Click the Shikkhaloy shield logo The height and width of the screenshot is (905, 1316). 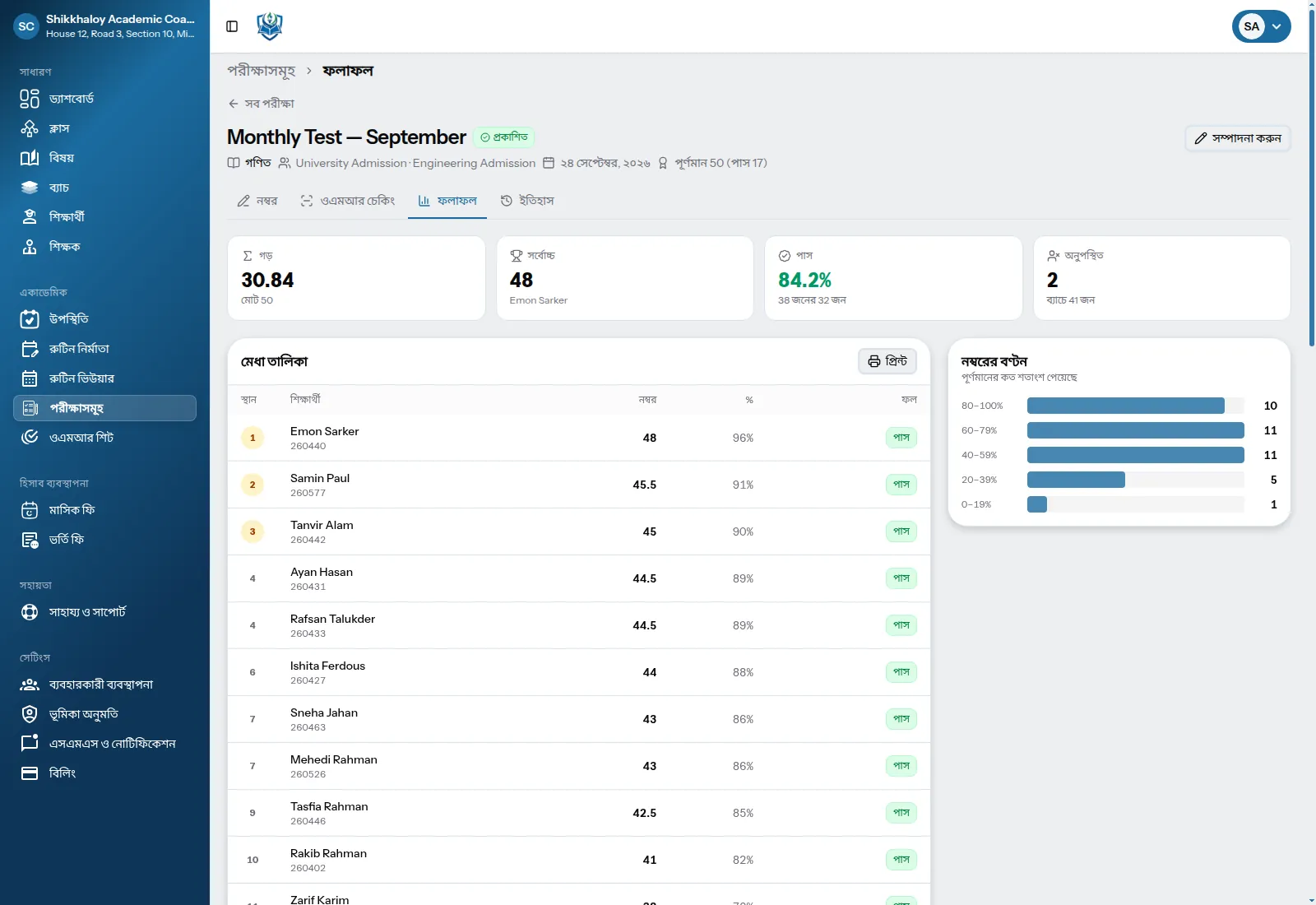[x=270, y=26]
